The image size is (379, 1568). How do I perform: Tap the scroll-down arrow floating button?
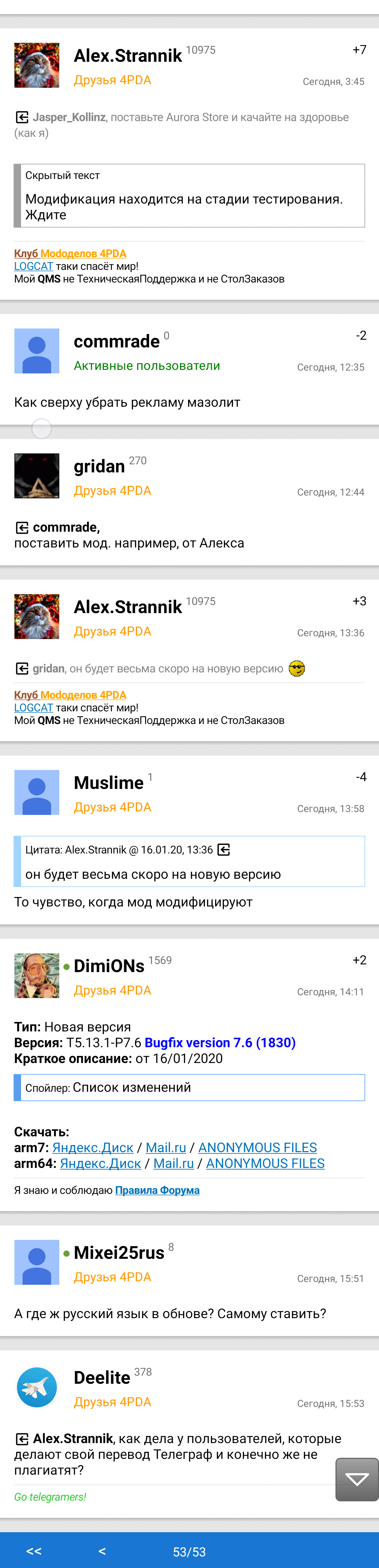tap(357, 1480)
